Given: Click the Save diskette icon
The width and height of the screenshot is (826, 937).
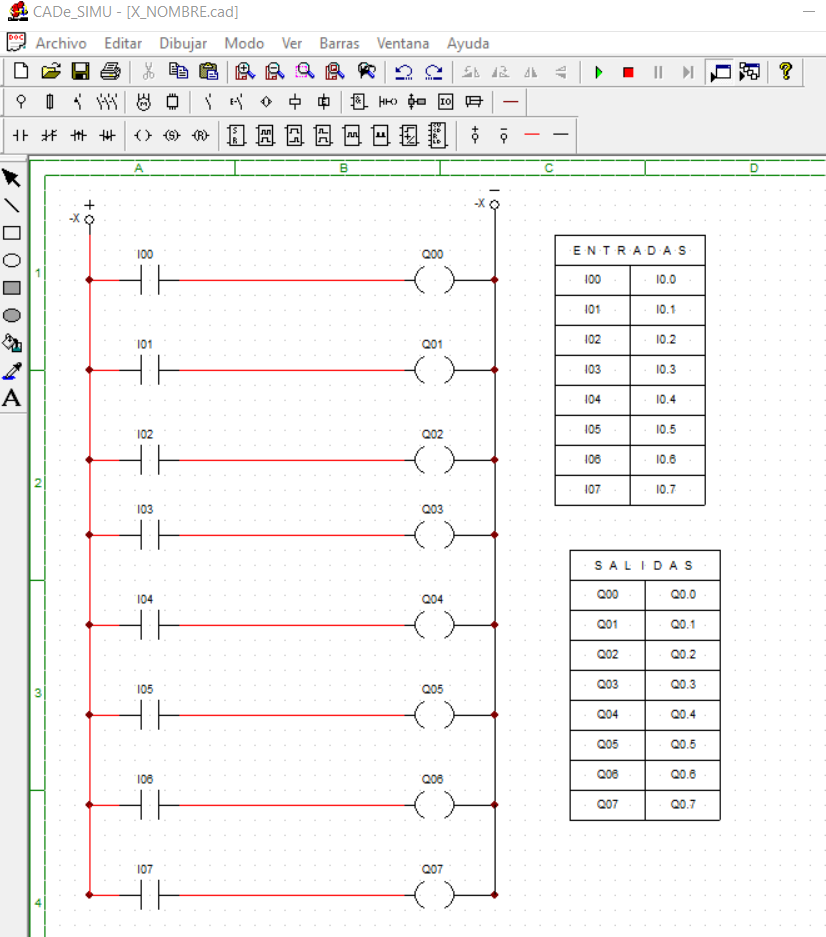Looking at the screenshot, I should click(x=80, y=72).
